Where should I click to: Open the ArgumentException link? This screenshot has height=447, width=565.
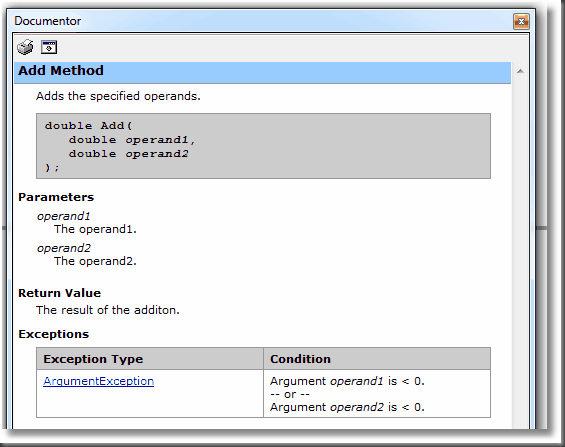point(98,381)
